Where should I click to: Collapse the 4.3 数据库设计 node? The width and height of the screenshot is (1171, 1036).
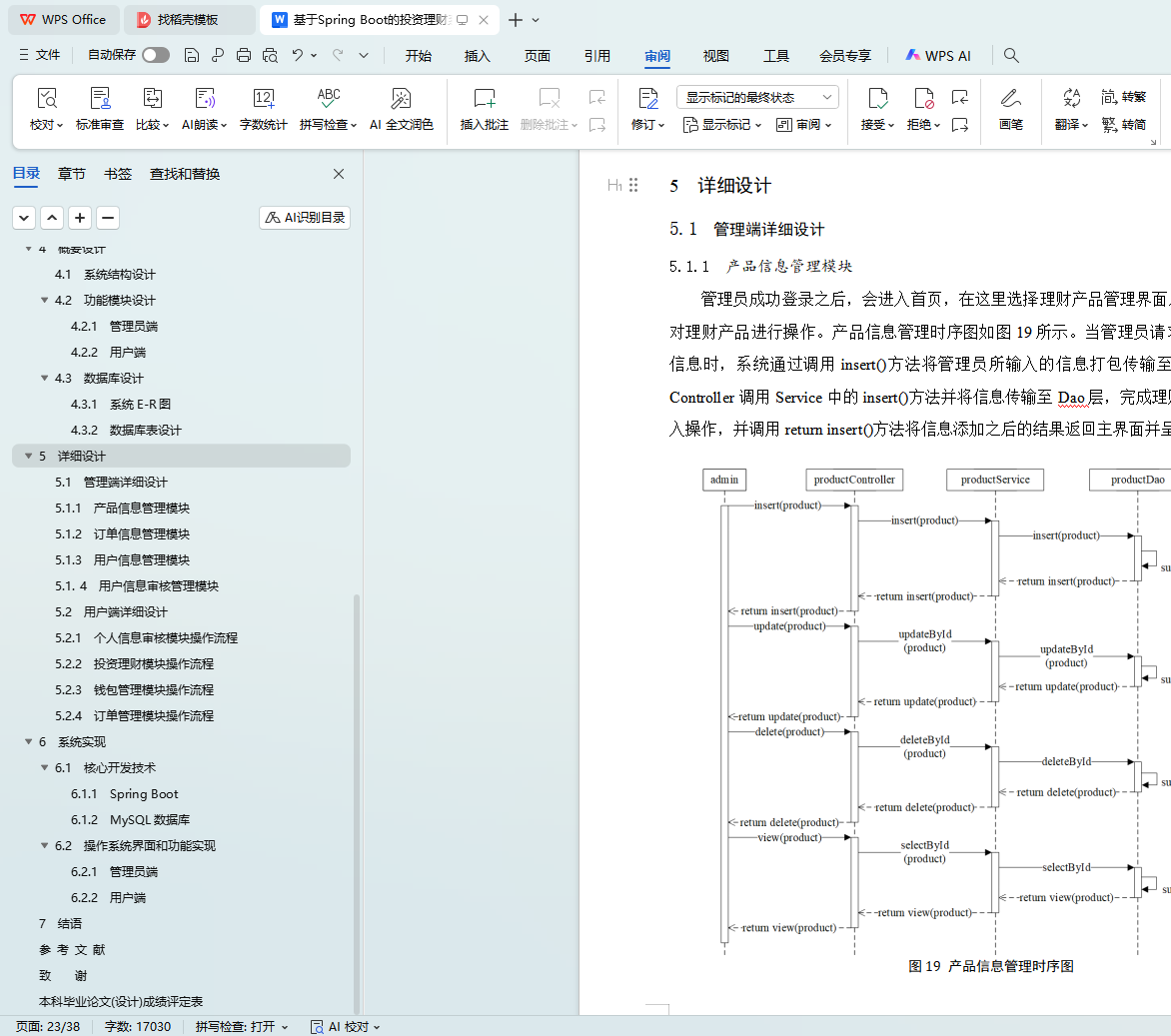[44, 378]
